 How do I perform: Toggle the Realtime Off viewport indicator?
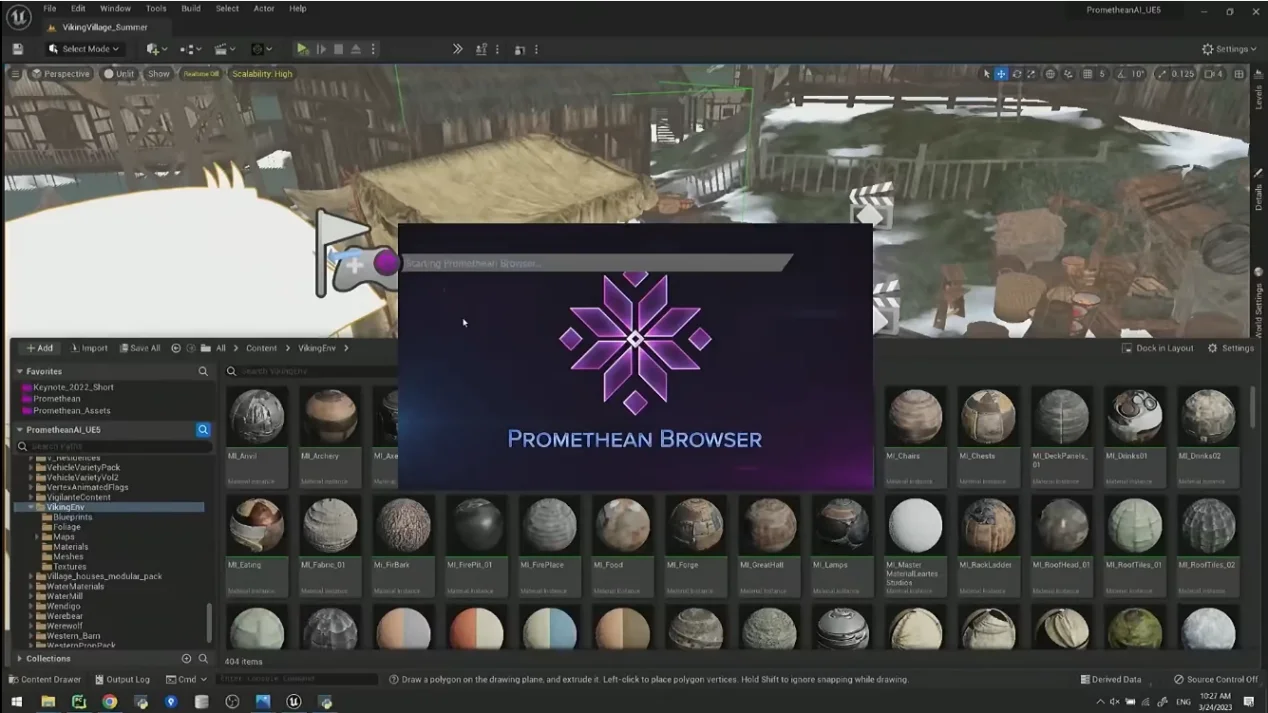click(x=201, y=74)
